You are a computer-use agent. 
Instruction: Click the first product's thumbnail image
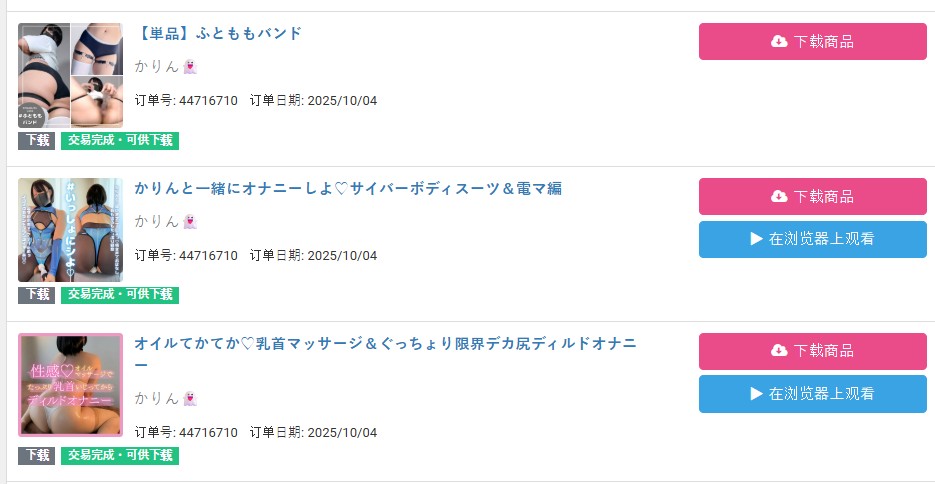tap(70, 75)
